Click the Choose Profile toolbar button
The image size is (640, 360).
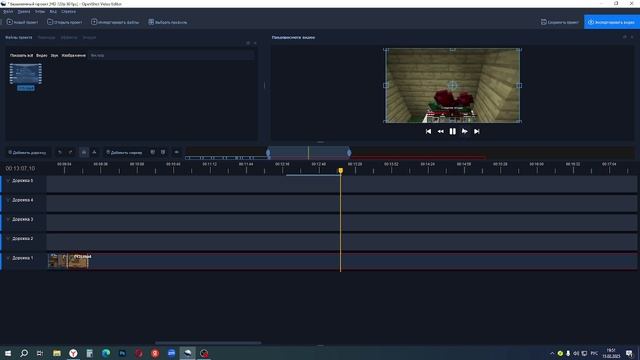coord(168,22)
